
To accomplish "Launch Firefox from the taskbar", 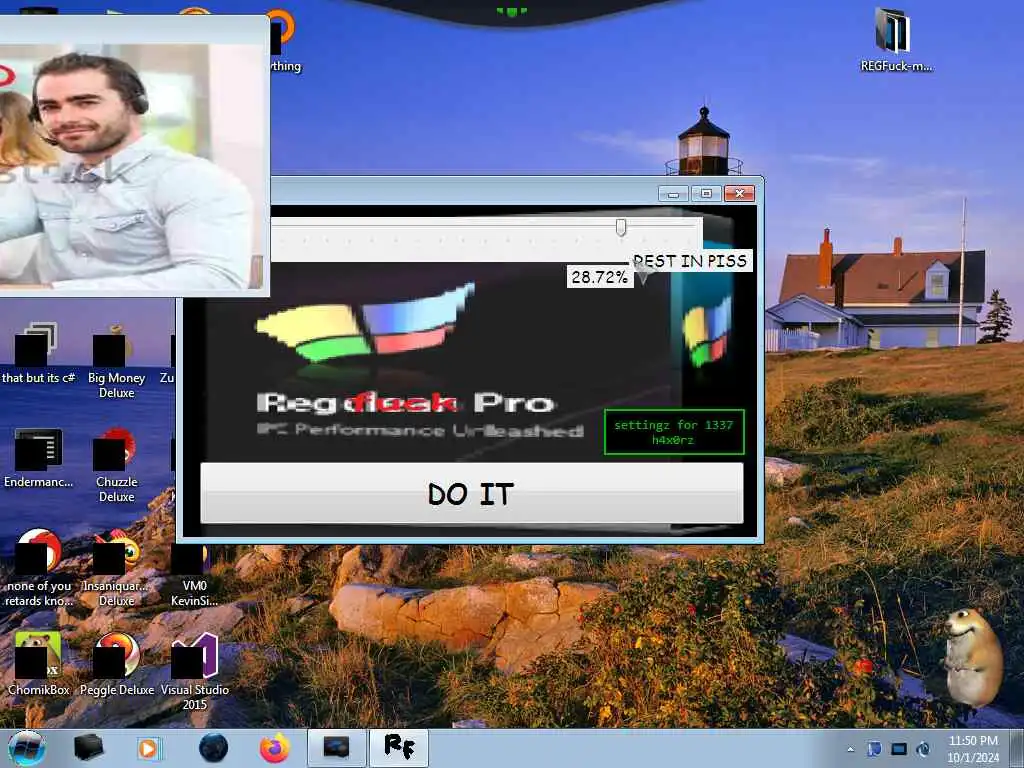I will [x=275, y=748].
